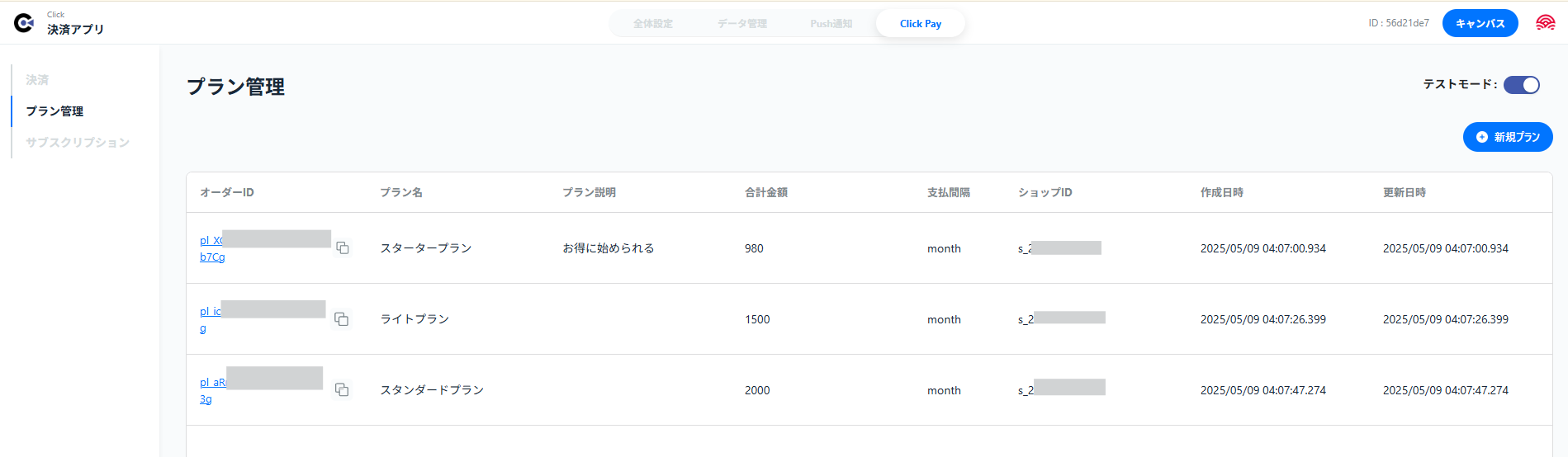The height and width of the screenshot is (457, 1568).
Task: Click the 合計金額 column header
Action: click(766, 192)
